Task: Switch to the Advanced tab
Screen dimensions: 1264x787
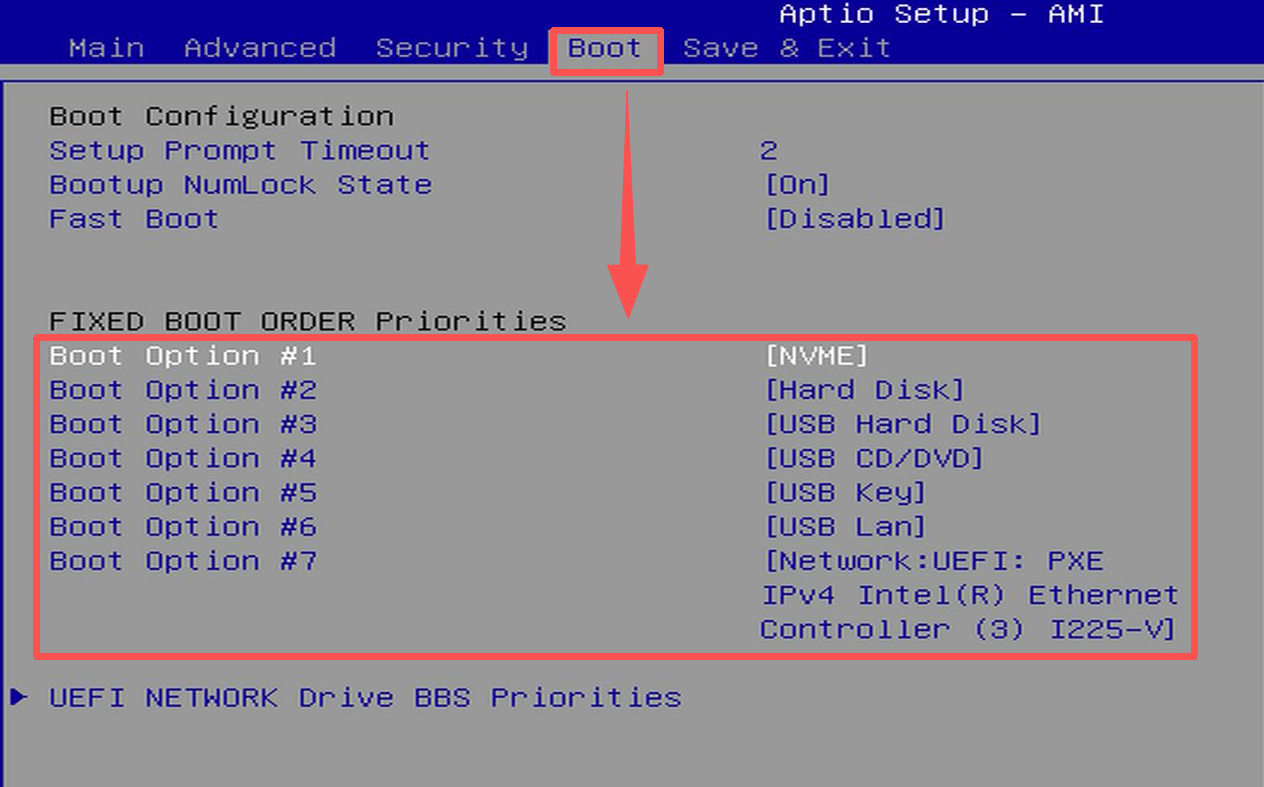Action: coord(260,48)
